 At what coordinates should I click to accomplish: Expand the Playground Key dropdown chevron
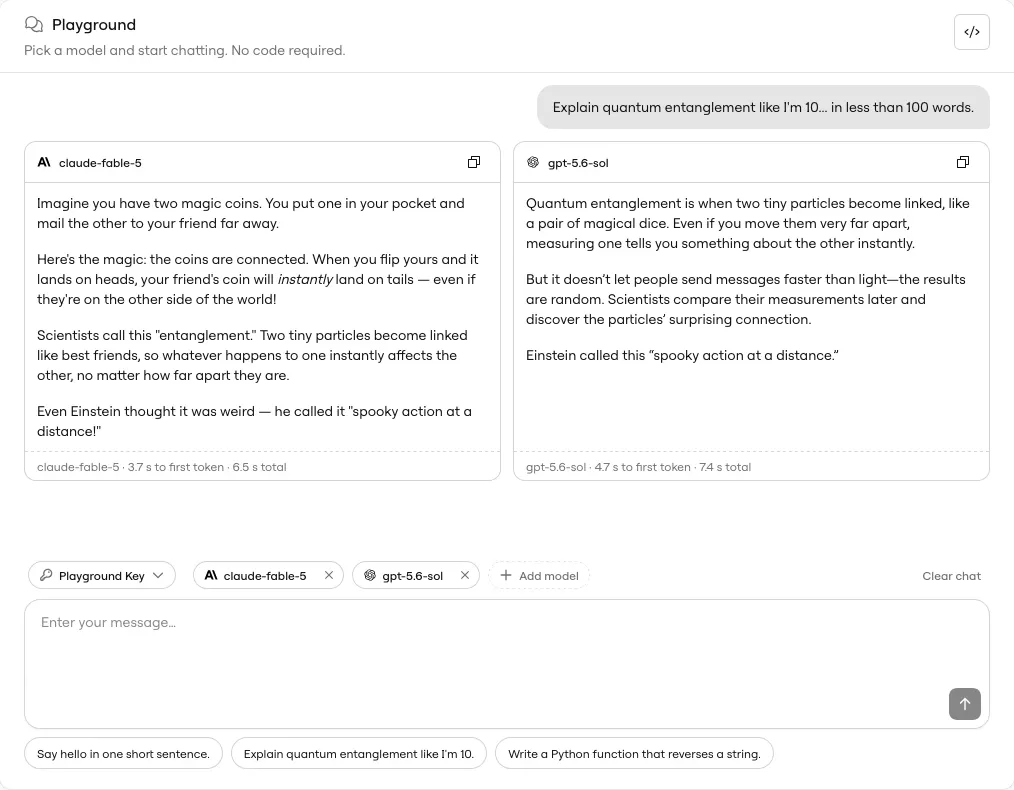pos(158,575)
